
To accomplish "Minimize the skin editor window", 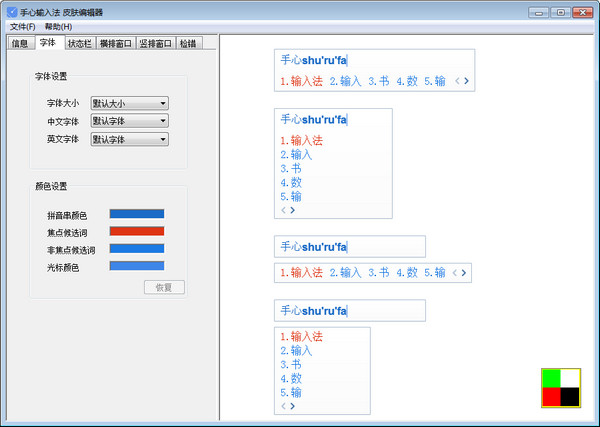I will point(539,13).
